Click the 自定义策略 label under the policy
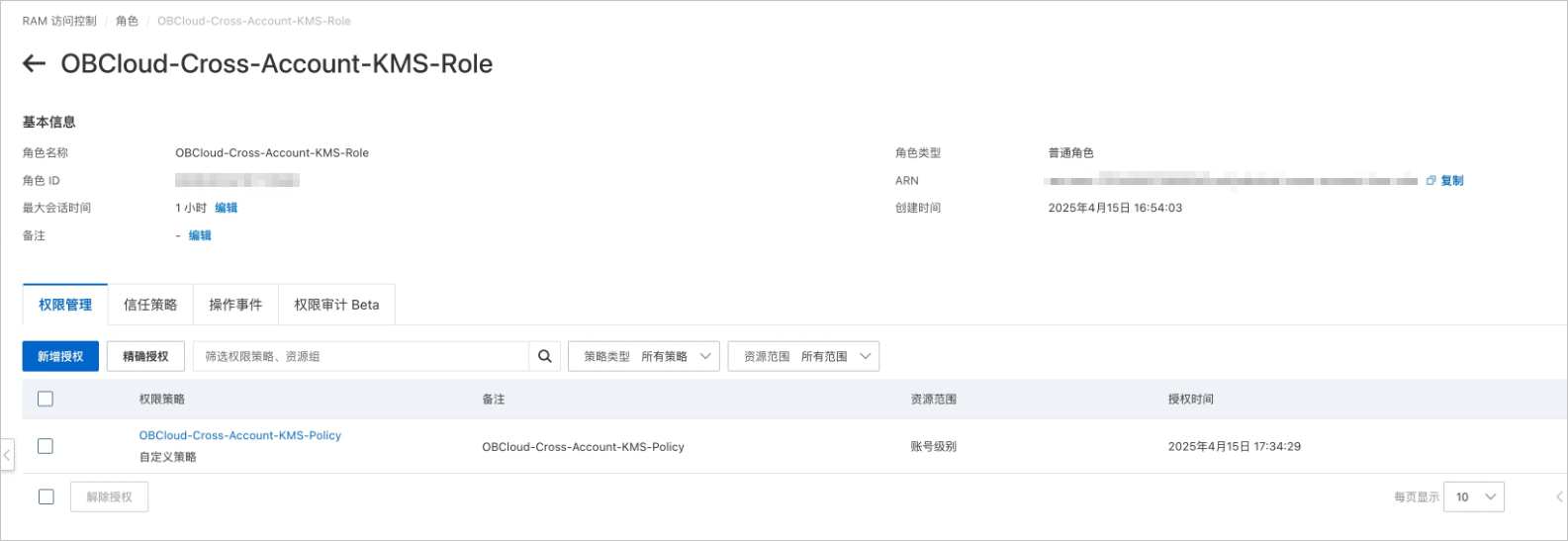Viewport: 1568px width, 541px height. coord(168,457)
